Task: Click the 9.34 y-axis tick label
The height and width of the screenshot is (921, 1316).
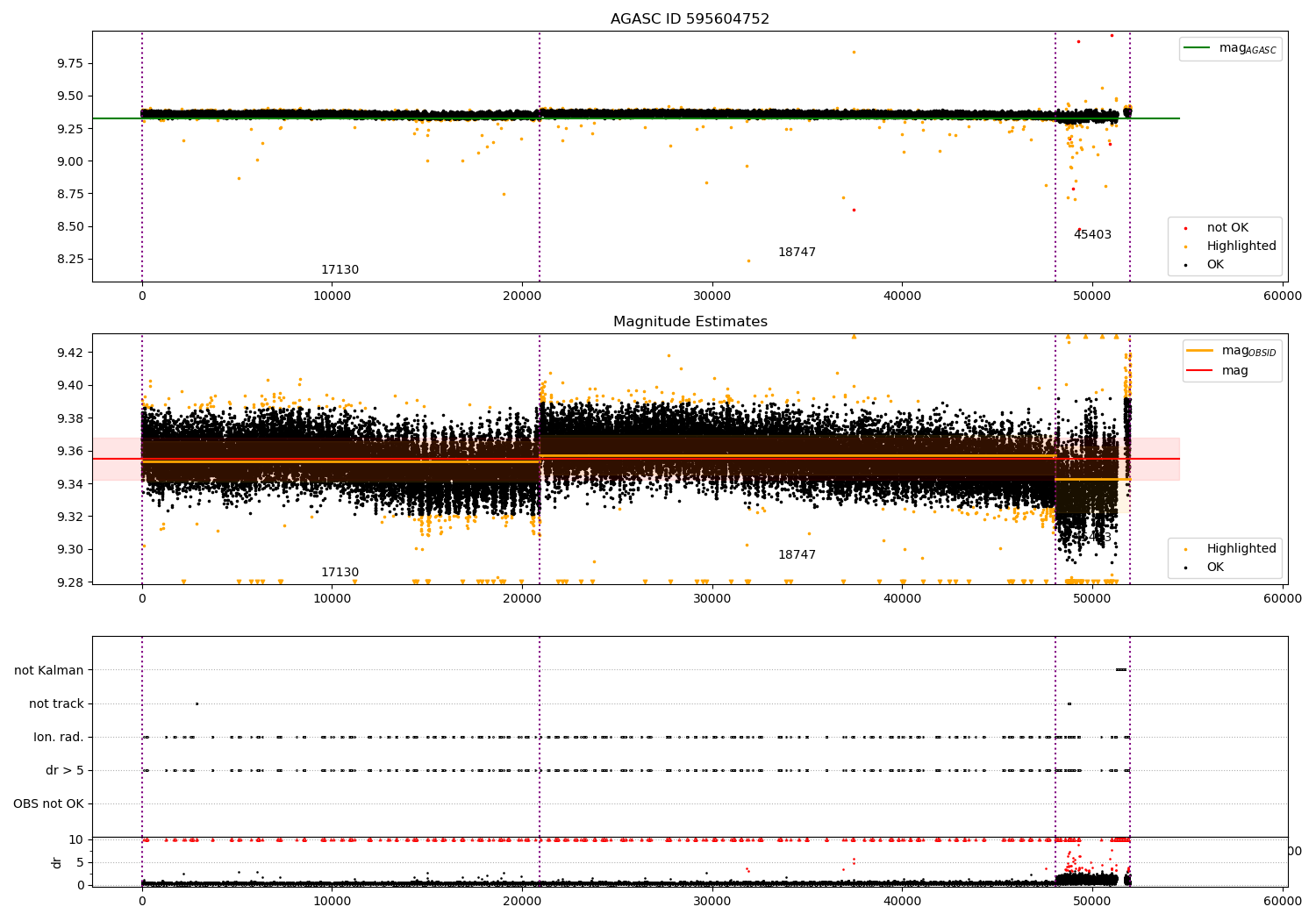Action: tap(70, 484)
